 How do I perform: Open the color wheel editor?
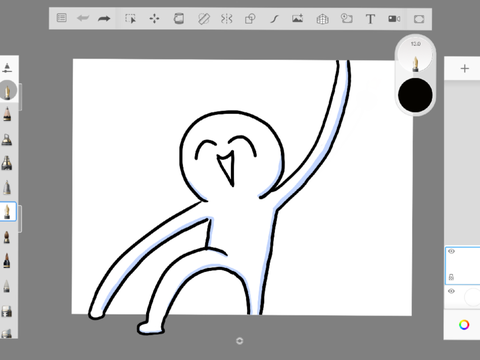[464, 325]
